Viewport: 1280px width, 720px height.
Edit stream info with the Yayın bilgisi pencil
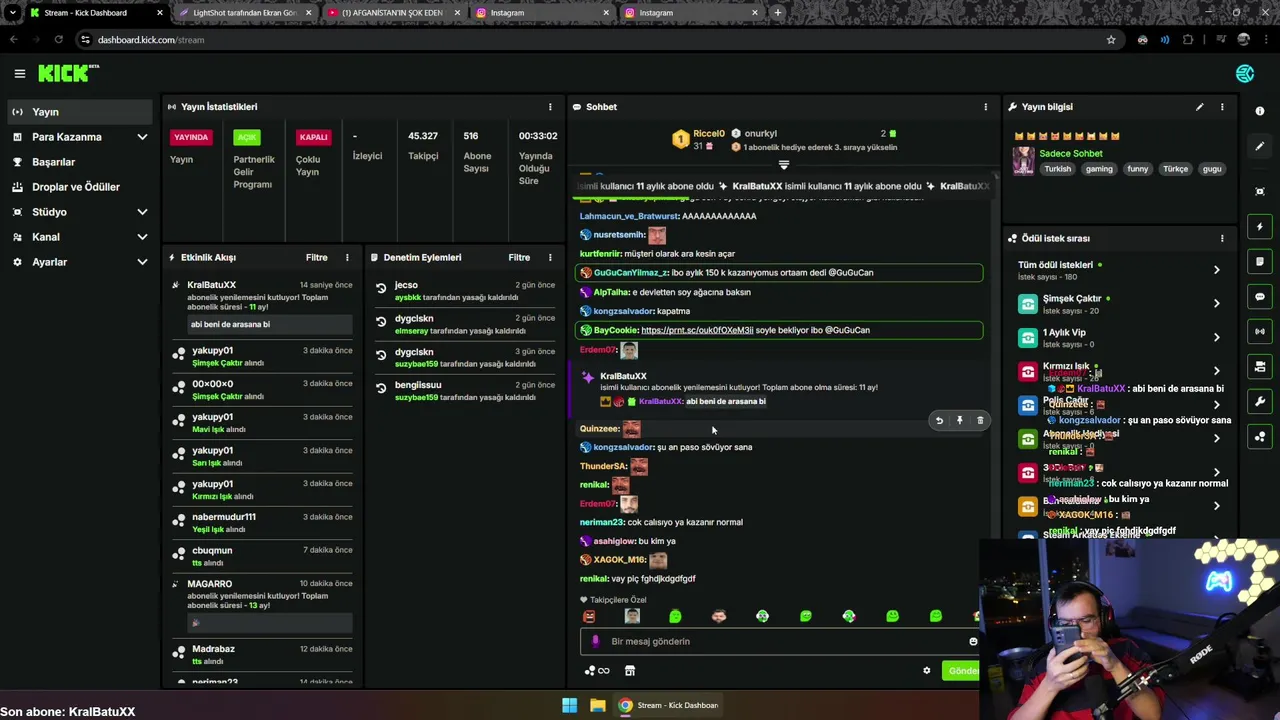point(1199,107)
